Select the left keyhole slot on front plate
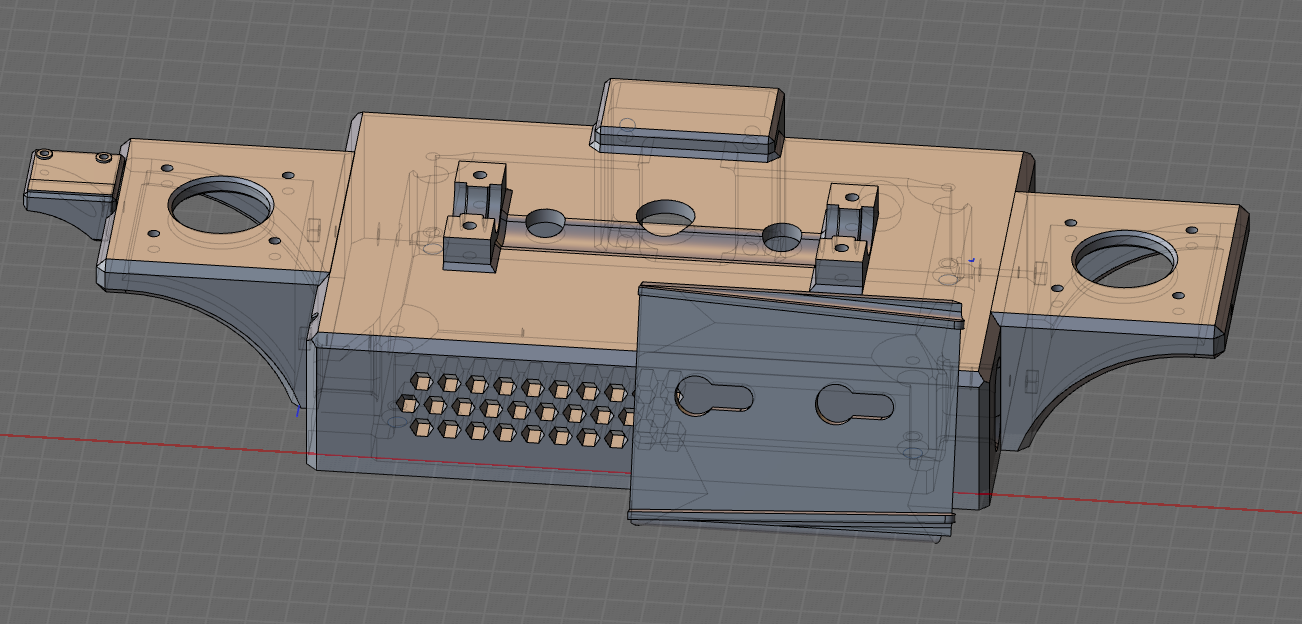The image size is (1302, 624). point(715,396)
